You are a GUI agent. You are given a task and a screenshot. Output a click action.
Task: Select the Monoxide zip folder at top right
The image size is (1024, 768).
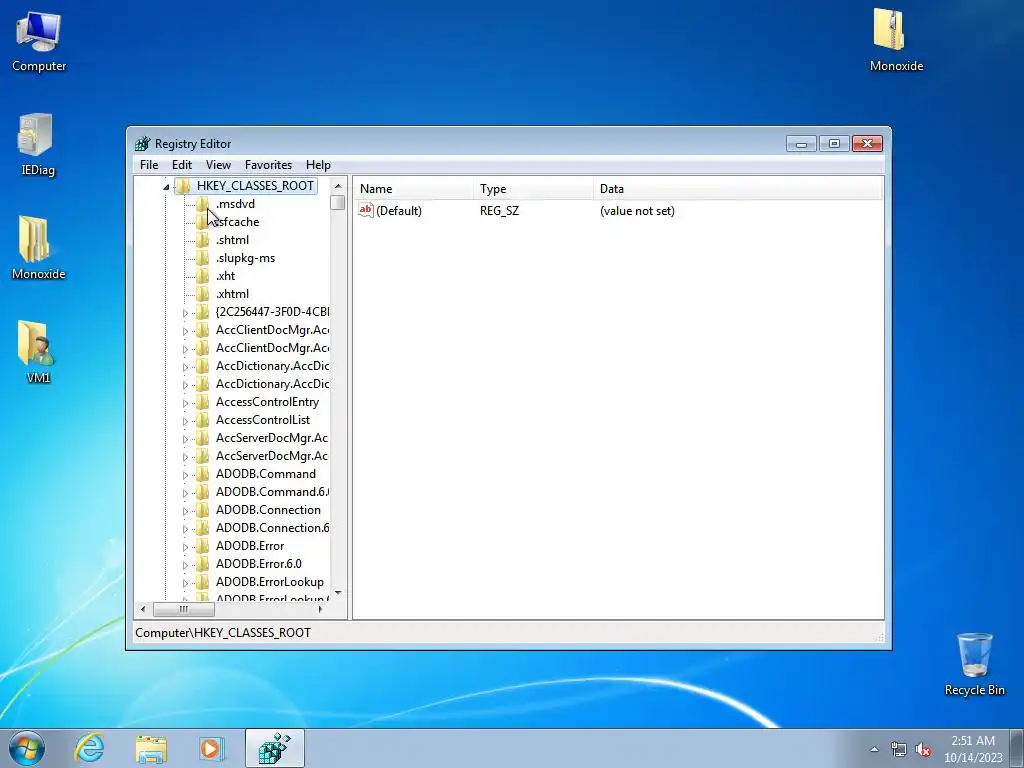click(896, 39)
